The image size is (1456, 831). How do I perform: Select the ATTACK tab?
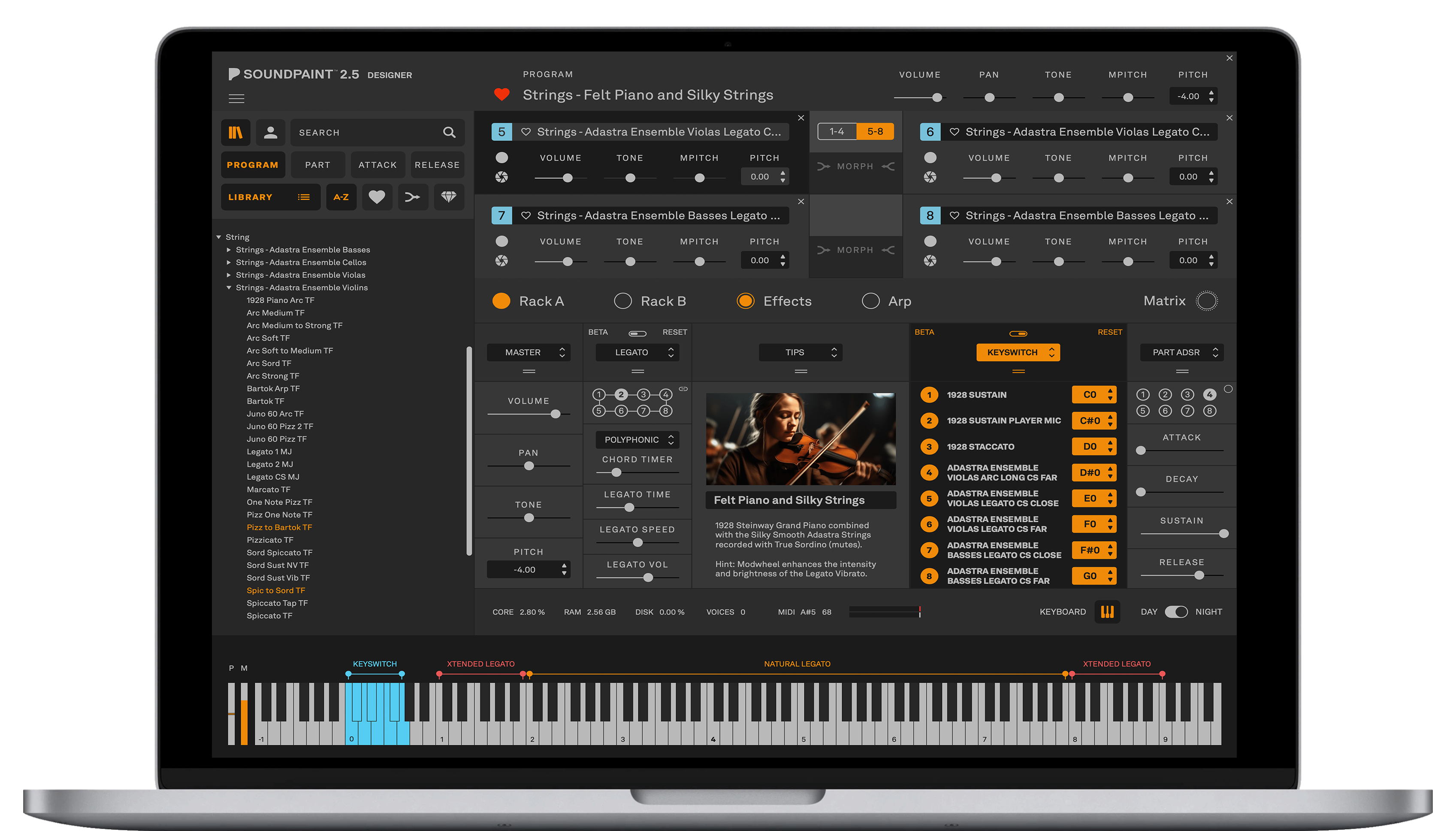click(378, 165)
